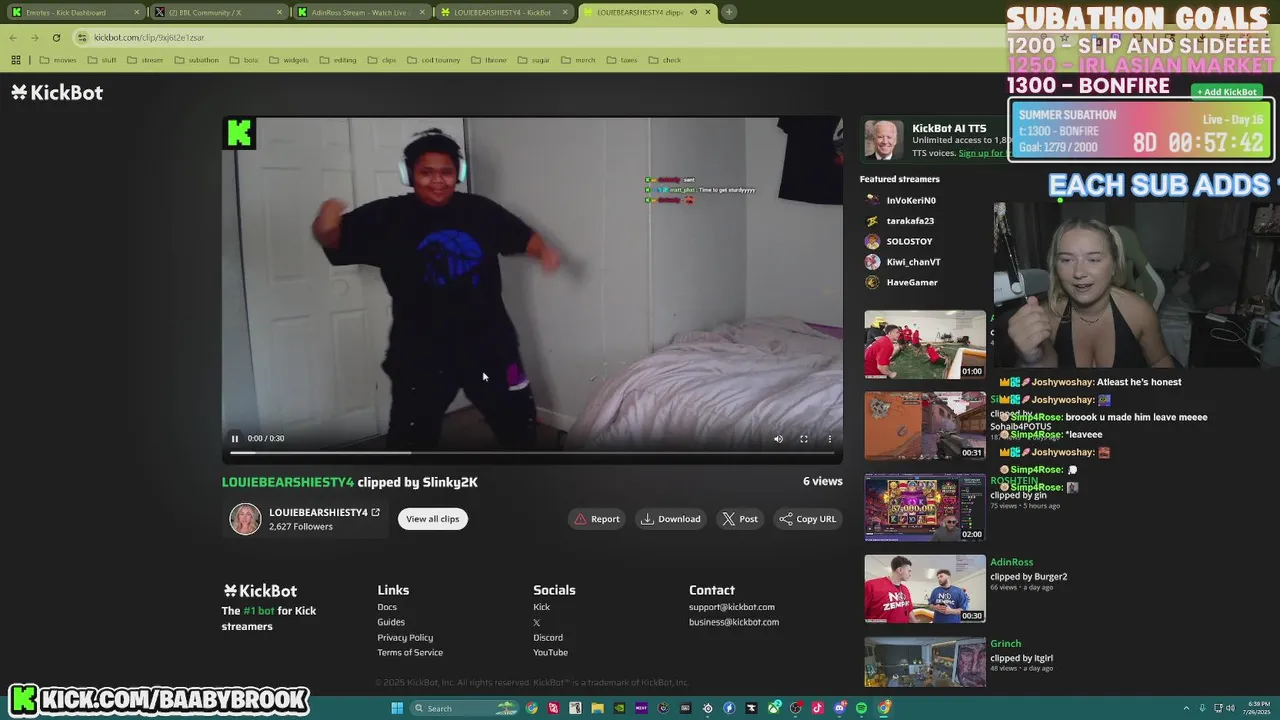The width and height of the screenshot is (1280, 720).
Task: Open the clips bookmark folder
Action: (382, 60)
